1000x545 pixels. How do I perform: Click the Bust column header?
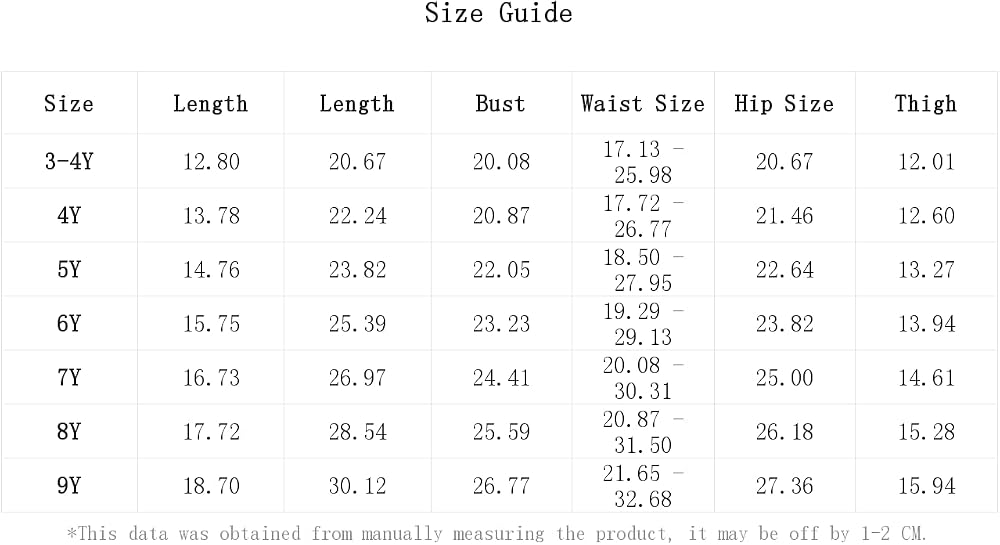coord(501,103)
